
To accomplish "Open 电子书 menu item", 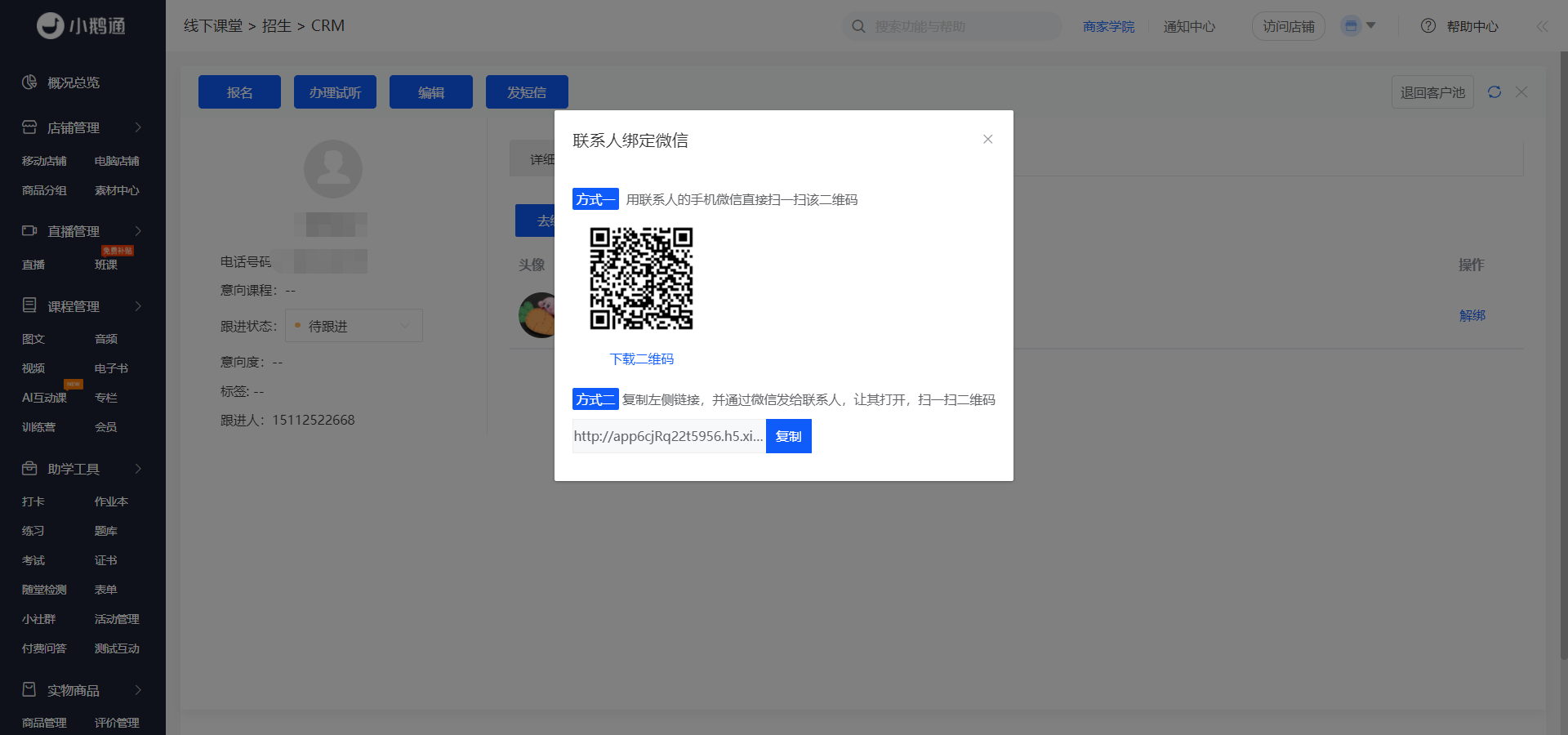I will pos(111,368).
